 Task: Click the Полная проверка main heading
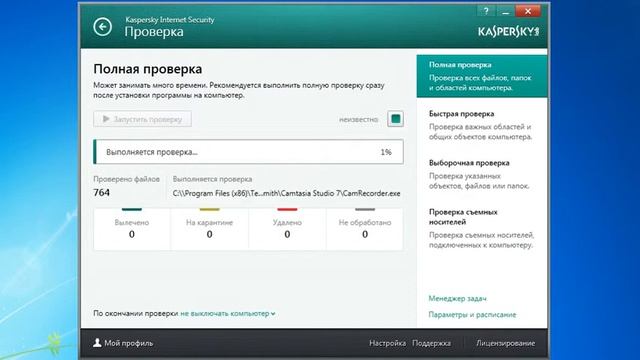pyautogui.click(x=148, y=69)
